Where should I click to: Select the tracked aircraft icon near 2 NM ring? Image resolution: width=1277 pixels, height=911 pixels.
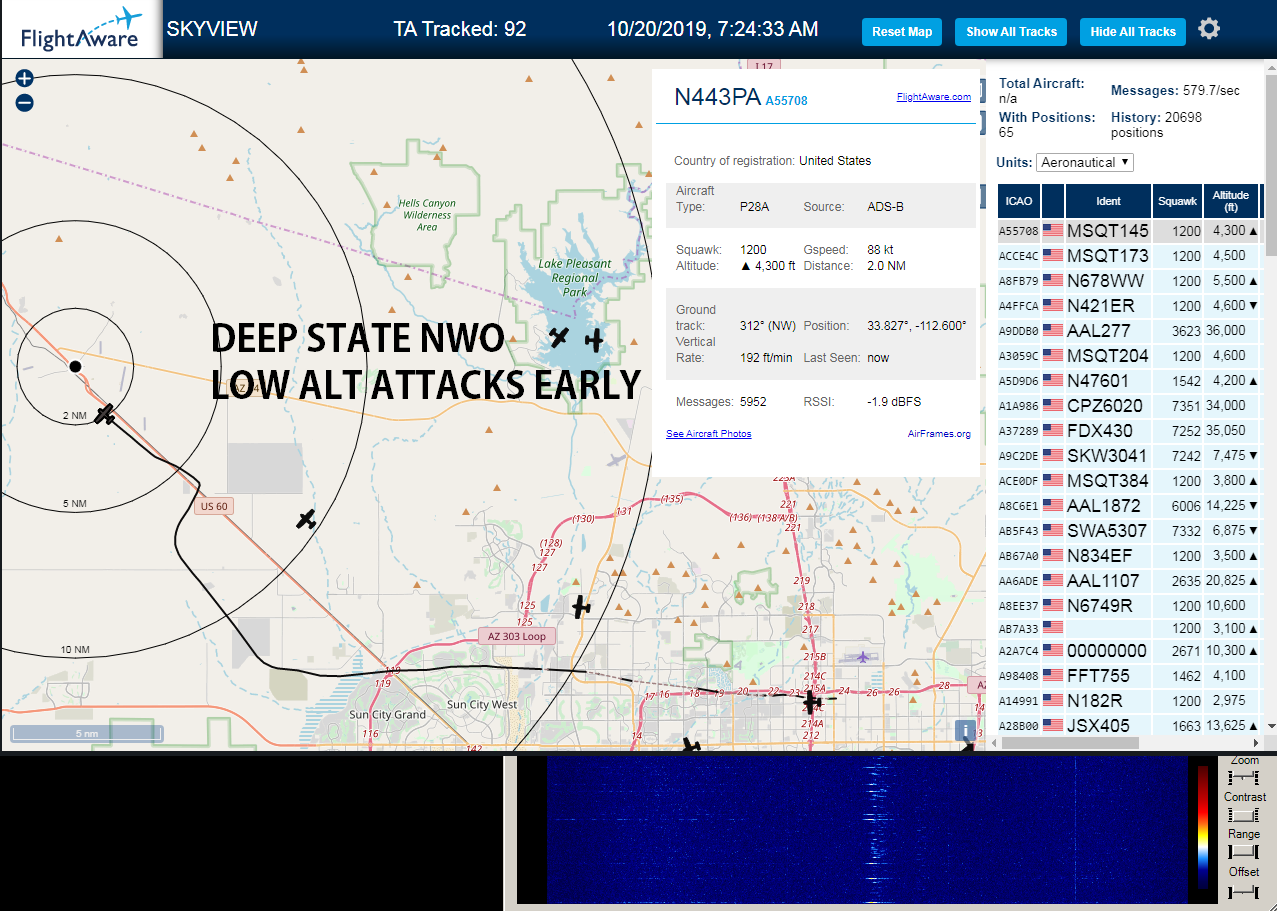[x=104, y=413]
